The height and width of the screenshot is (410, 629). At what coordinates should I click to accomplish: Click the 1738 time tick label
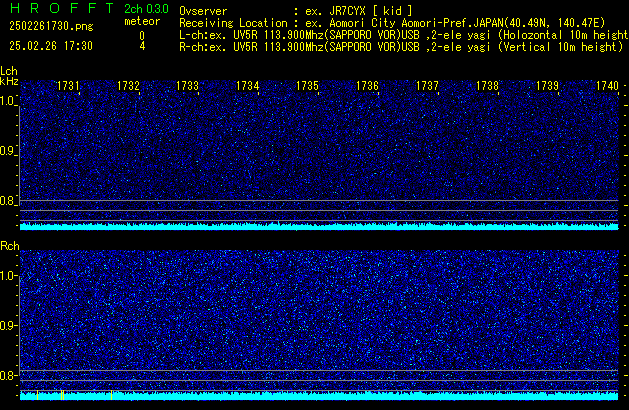487,86
